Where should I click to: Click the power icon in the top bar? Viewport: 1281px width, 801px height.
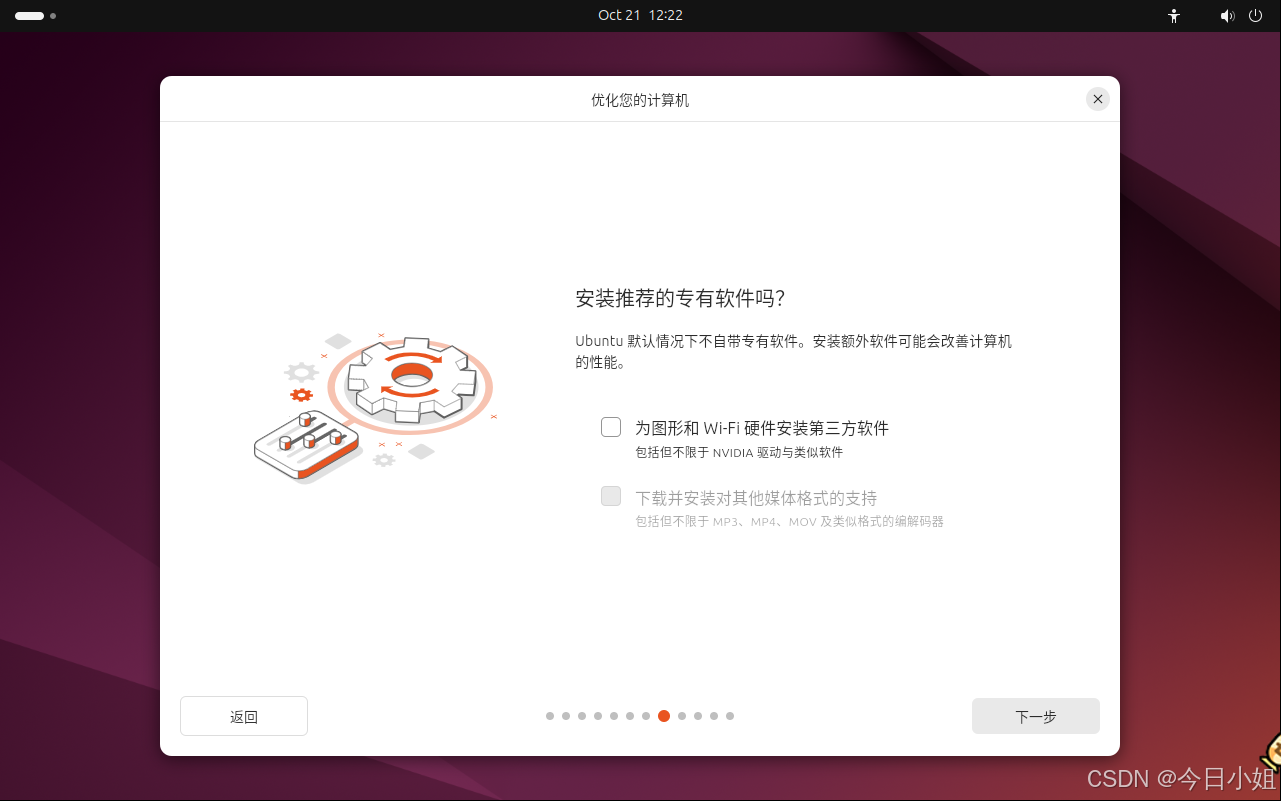tap(1255, 16)
